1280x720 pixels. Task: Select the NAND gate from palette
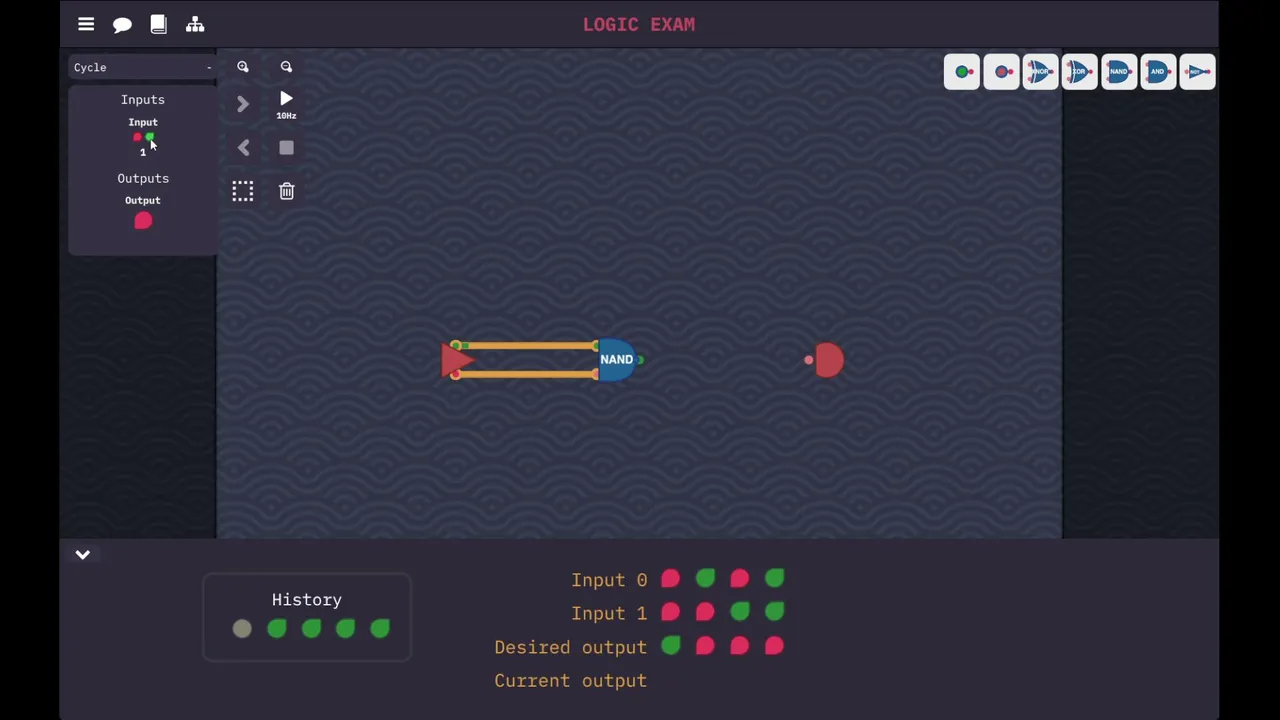[x=1119, y=71]
